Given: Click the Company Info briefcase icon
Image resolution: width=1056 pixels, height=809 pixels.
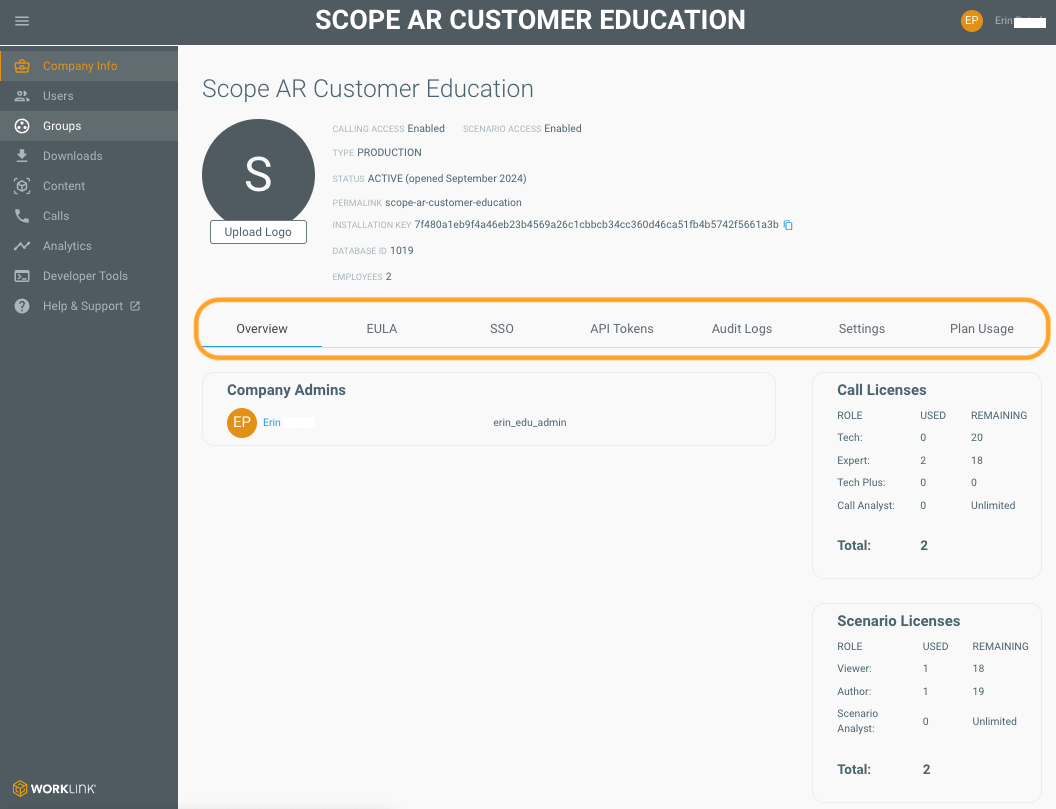Looking at the screenshot, I should pos(22,66).
